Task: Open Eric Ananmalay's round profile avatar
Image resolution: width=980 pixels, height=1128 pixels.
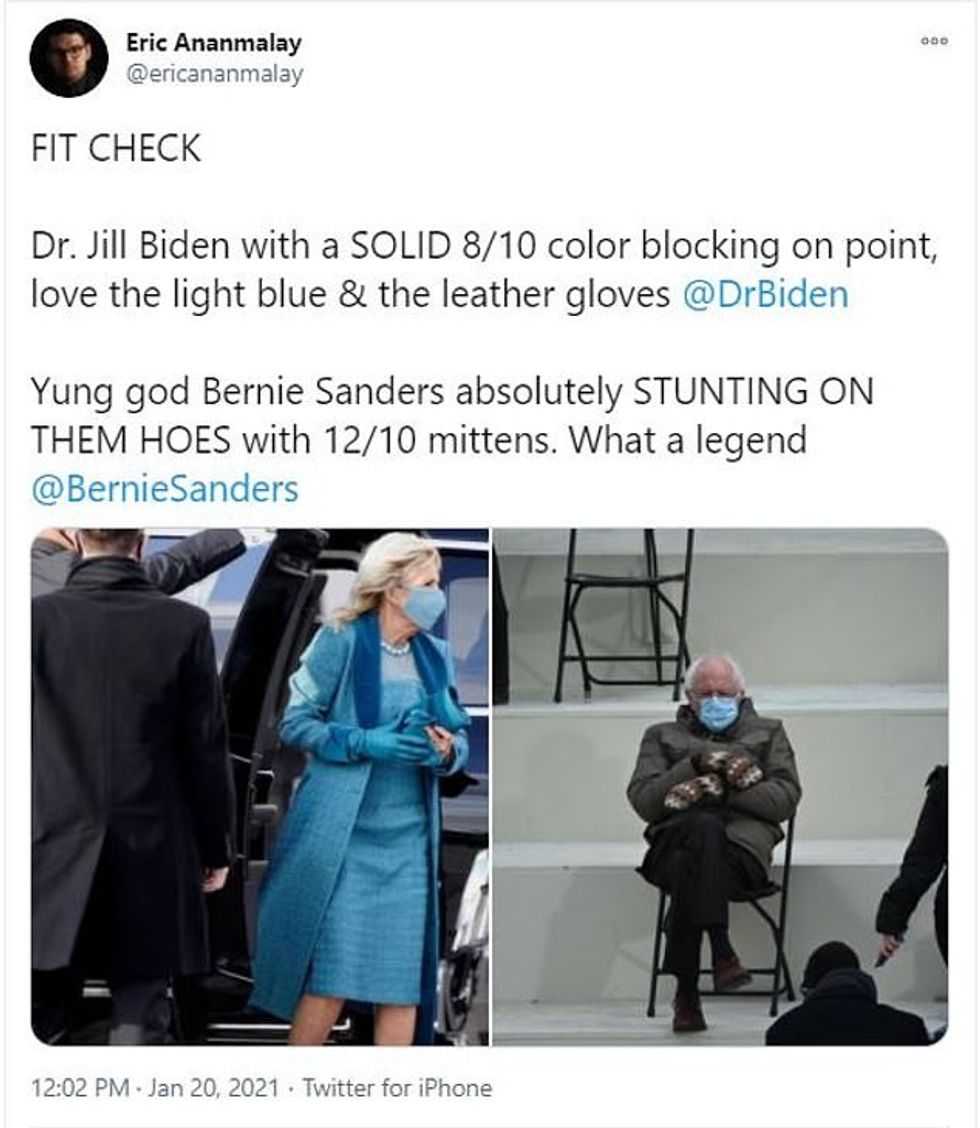Action: (x=69, y=58)
